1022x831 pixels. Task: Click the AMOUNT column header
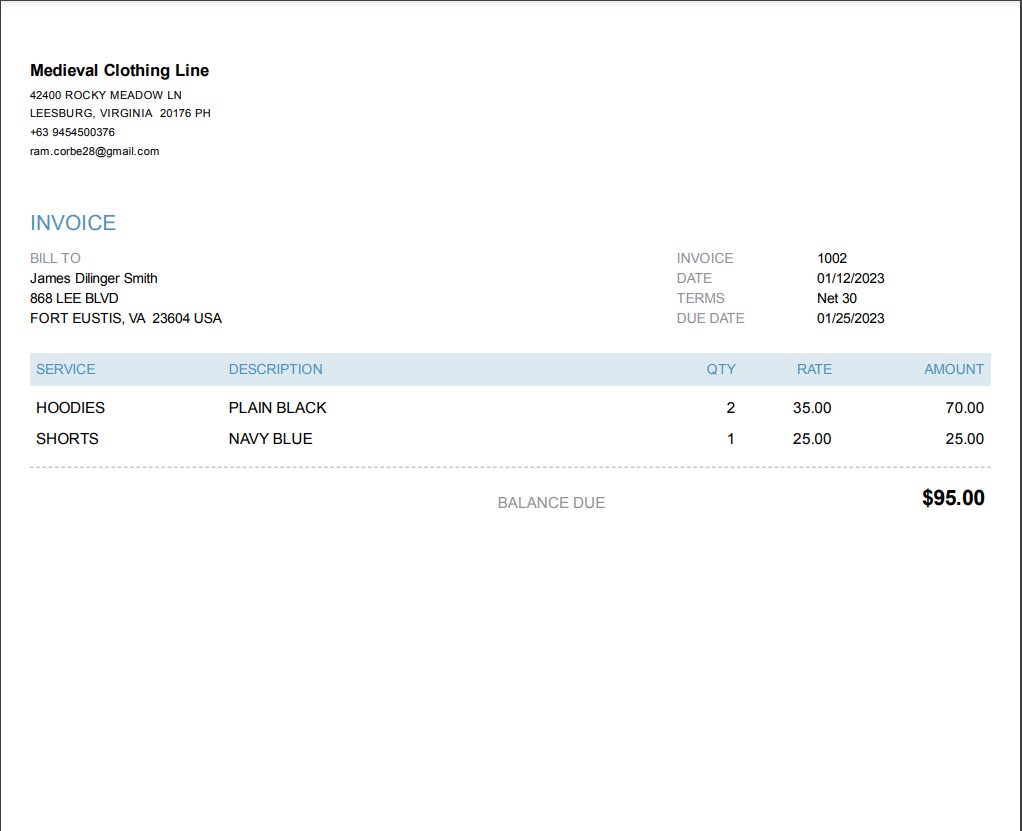coord(954,370)
